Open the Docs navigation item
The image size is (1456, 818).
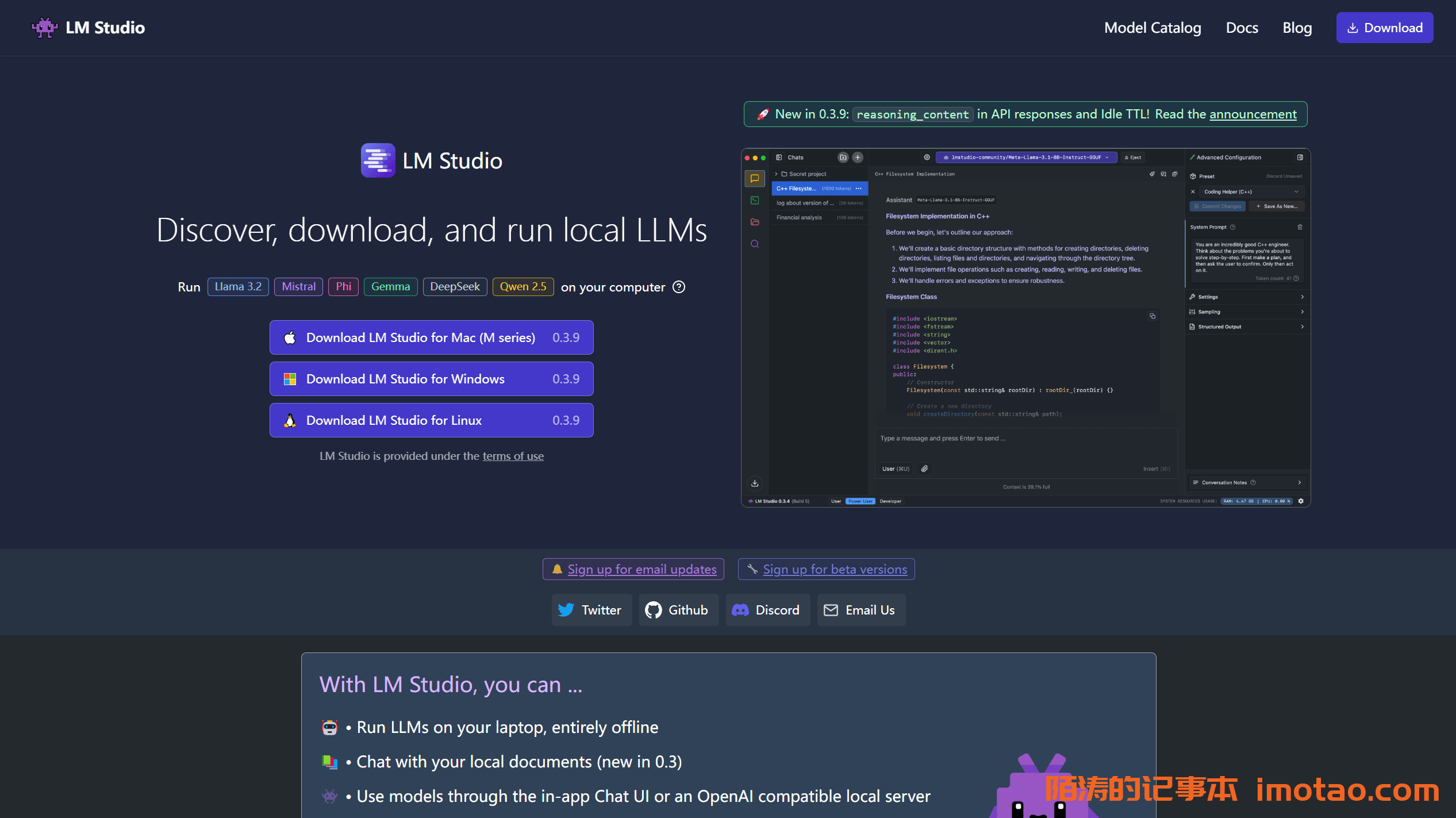click(x=1242, y=27)
